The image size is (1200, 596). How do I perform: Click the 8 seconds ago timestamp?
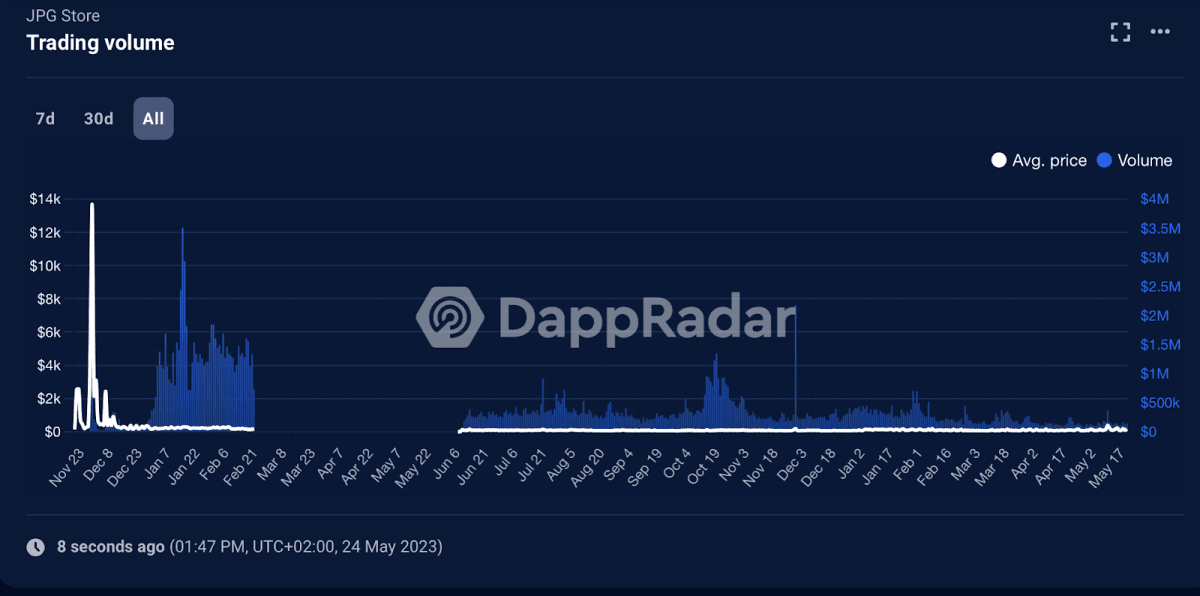[x=110, y=547]
